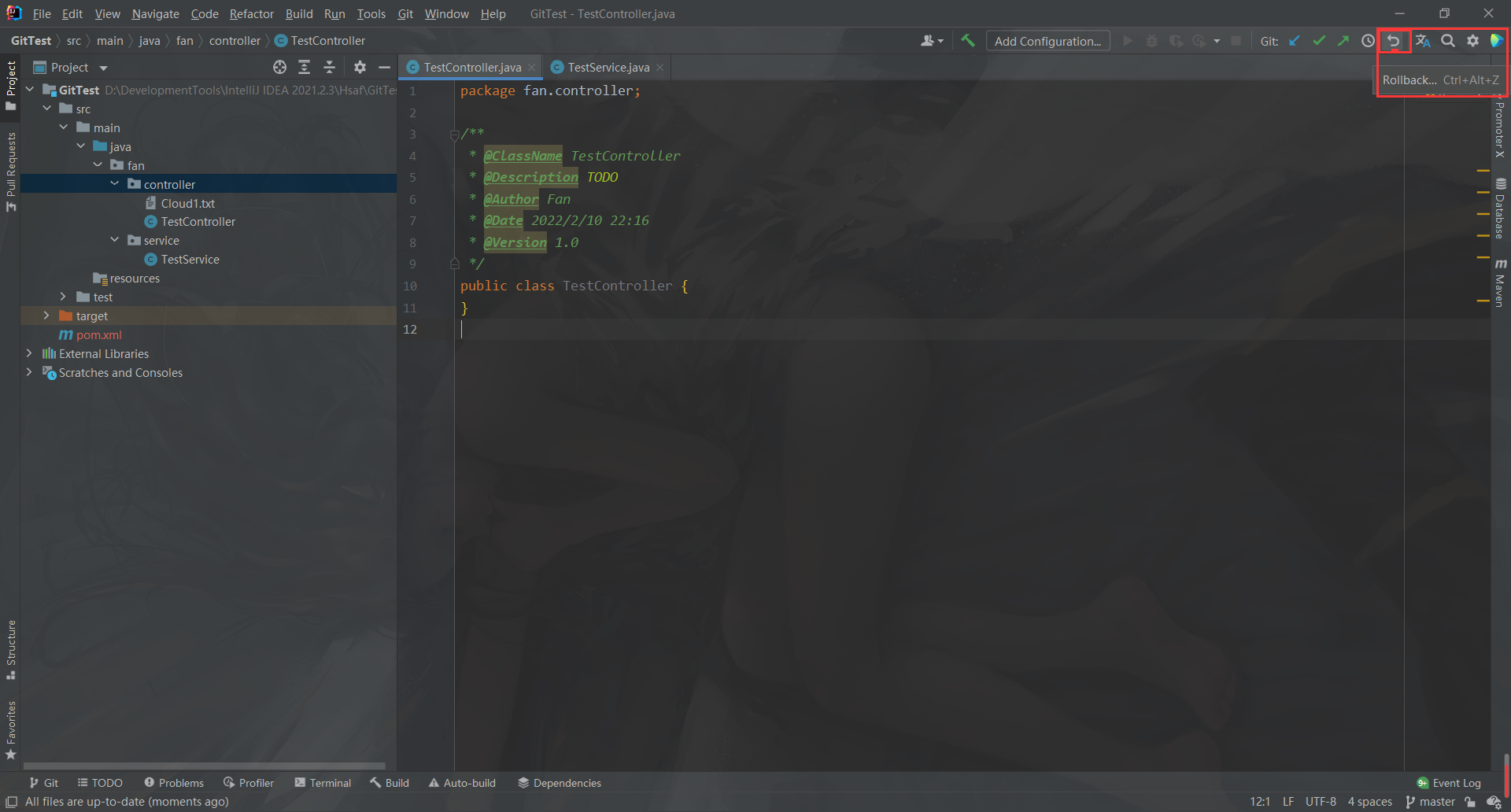This screenshot has width=1511, height=812.
Task: Open the TODO tool window
Action: 100,783
